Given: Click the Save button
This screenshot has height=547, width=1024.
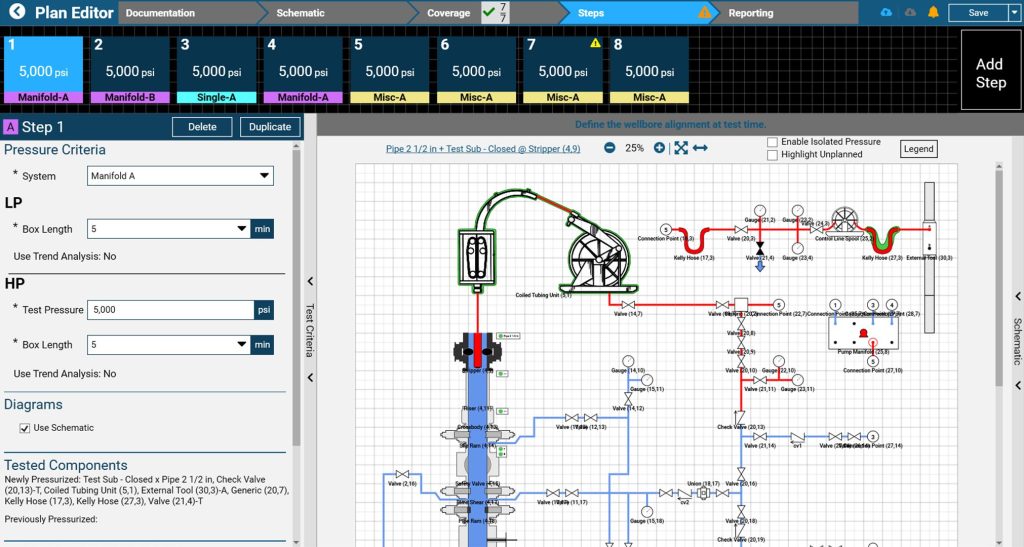Looking at the screenshot, I should click(x=978, y=12).
